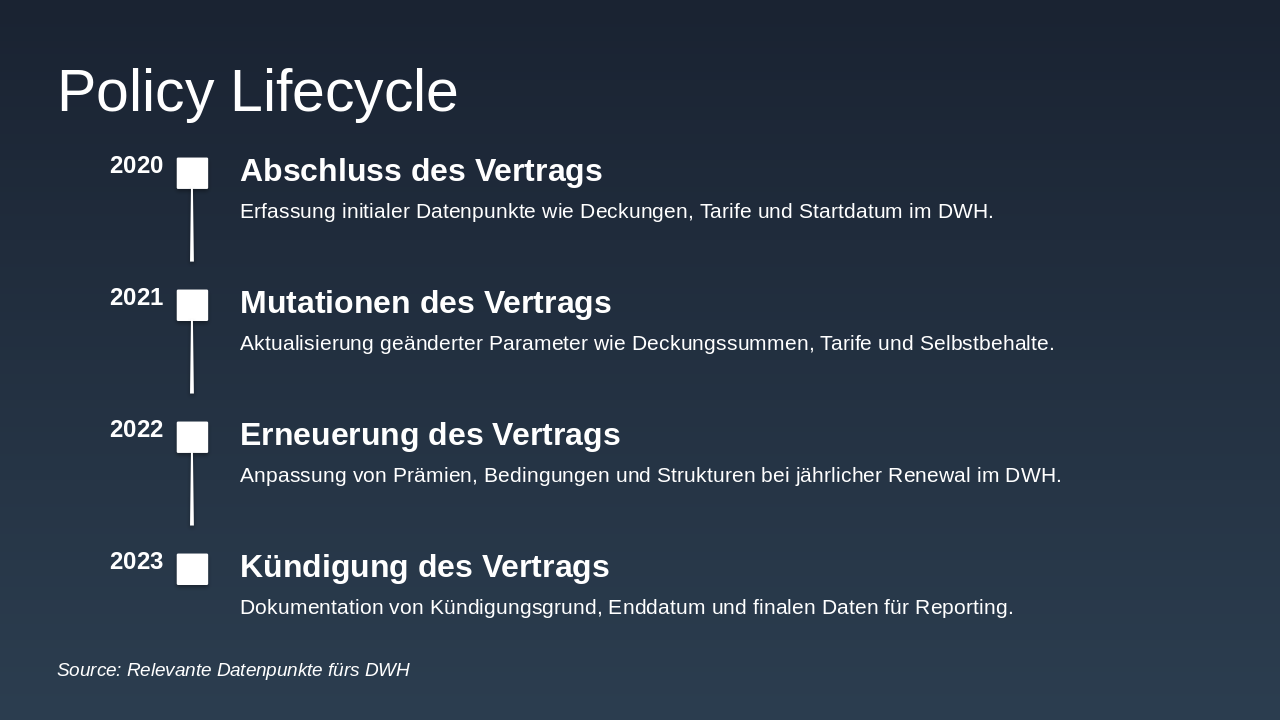Image resolution: width=1280 pixels, height=720 pixels.
Task: Click the 2023 timeline square marker
Action: pyautogui.click(x=193, y=569)
